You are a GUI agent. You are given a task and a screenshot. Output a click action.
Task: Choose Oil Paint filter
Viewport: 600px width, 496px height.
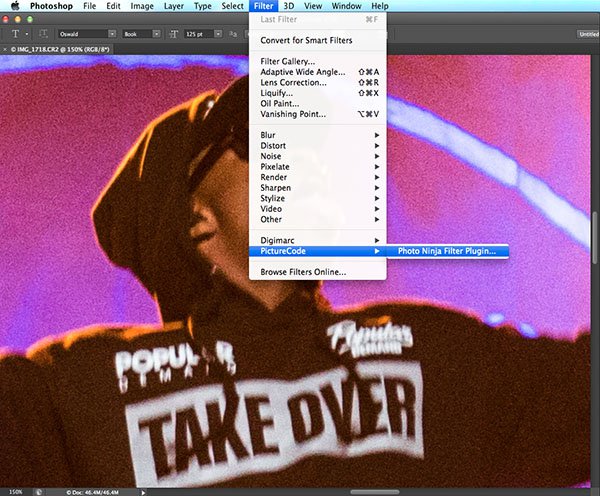(318, 103)
